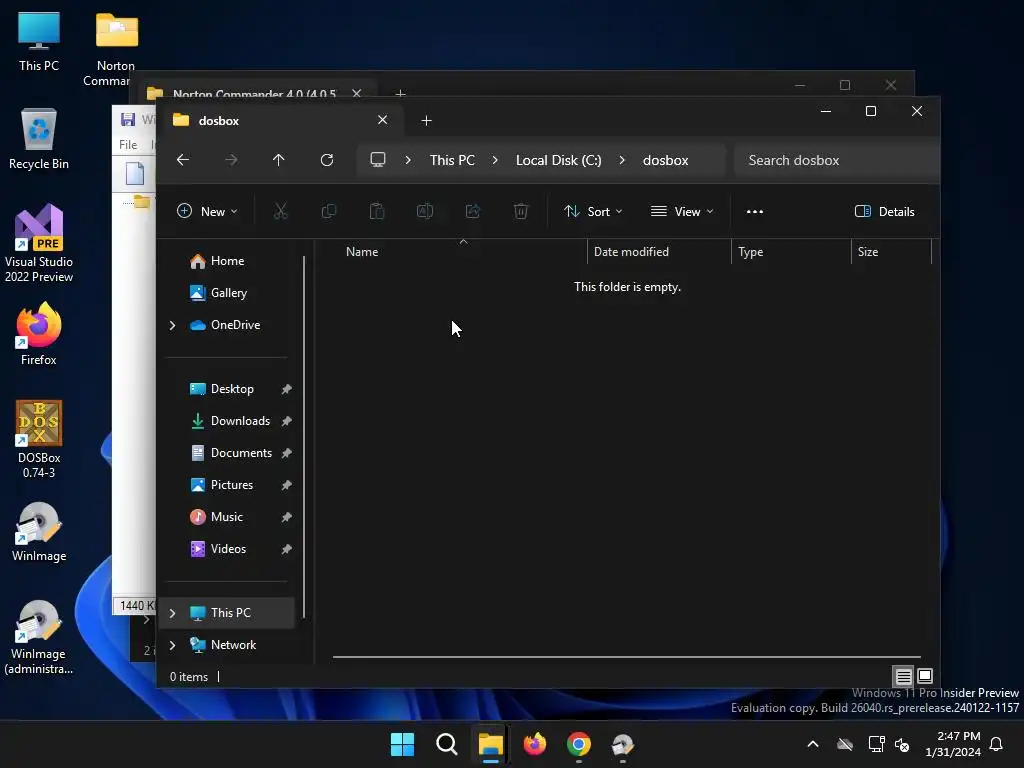Screen dimensions: 1024x768
Task: Open Videos in quick access
Action: [x=227, y=549]
